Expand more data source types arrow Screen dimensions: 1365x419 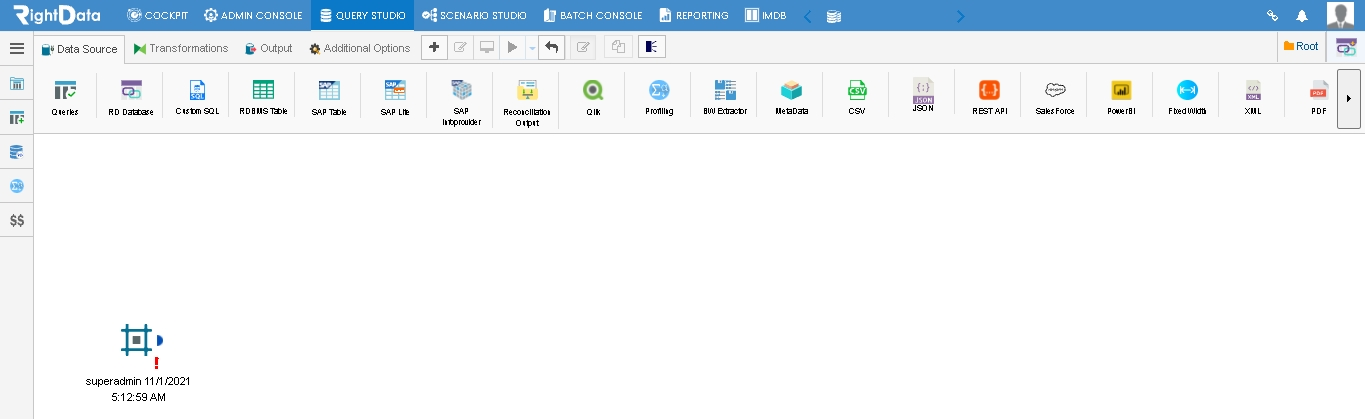pos(1349,99)
